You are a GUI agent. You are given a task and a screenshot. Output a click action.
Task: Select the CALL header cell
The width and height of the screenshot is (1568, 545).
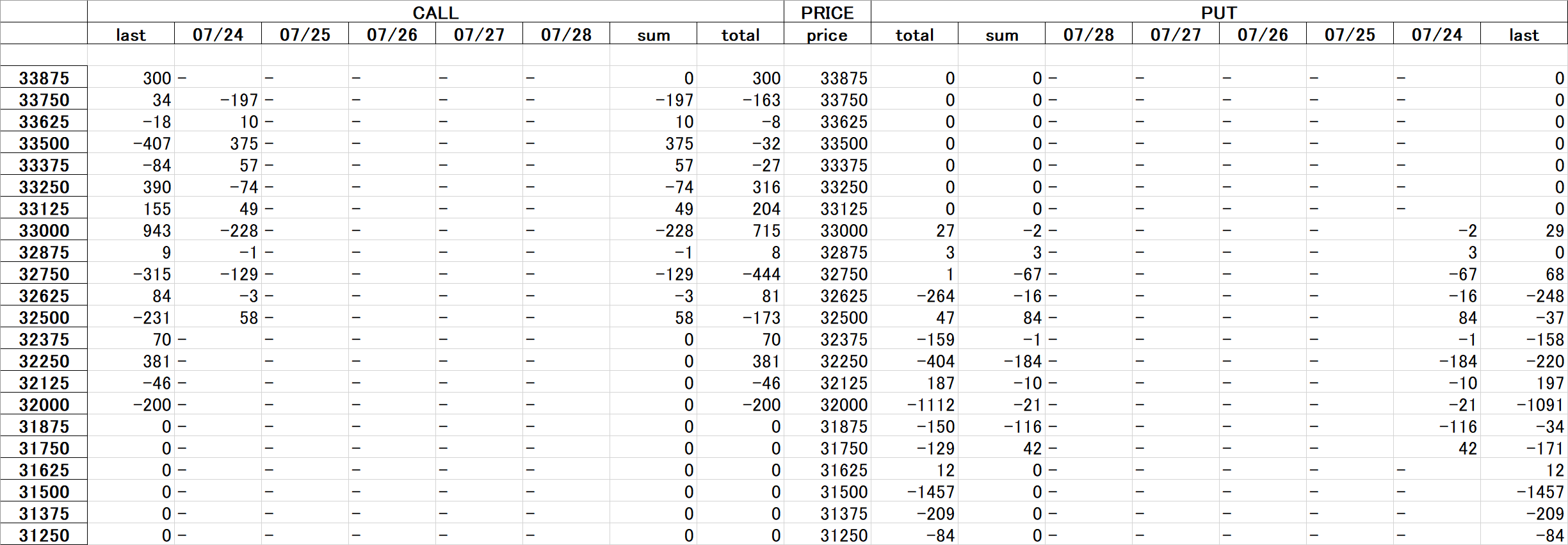click(x=435, y=12)
